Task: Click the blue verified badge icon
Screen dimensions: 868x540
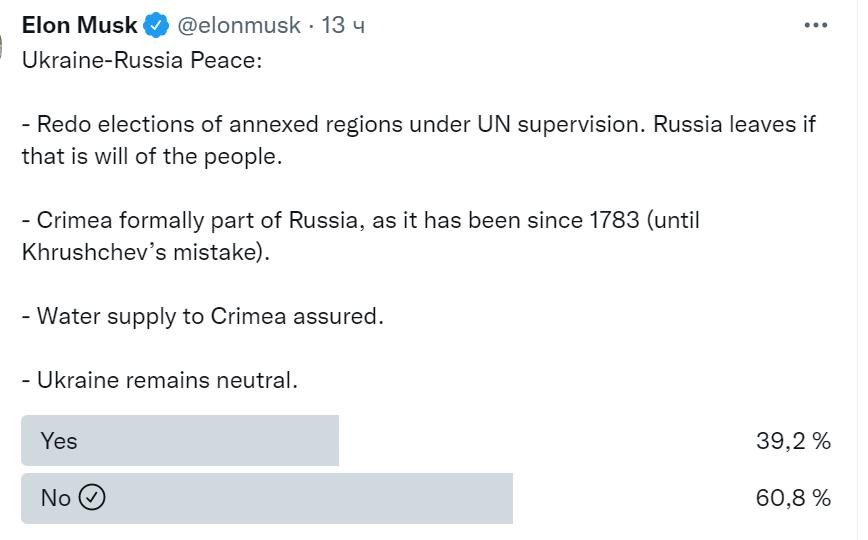Action: (x=157, y=26)
